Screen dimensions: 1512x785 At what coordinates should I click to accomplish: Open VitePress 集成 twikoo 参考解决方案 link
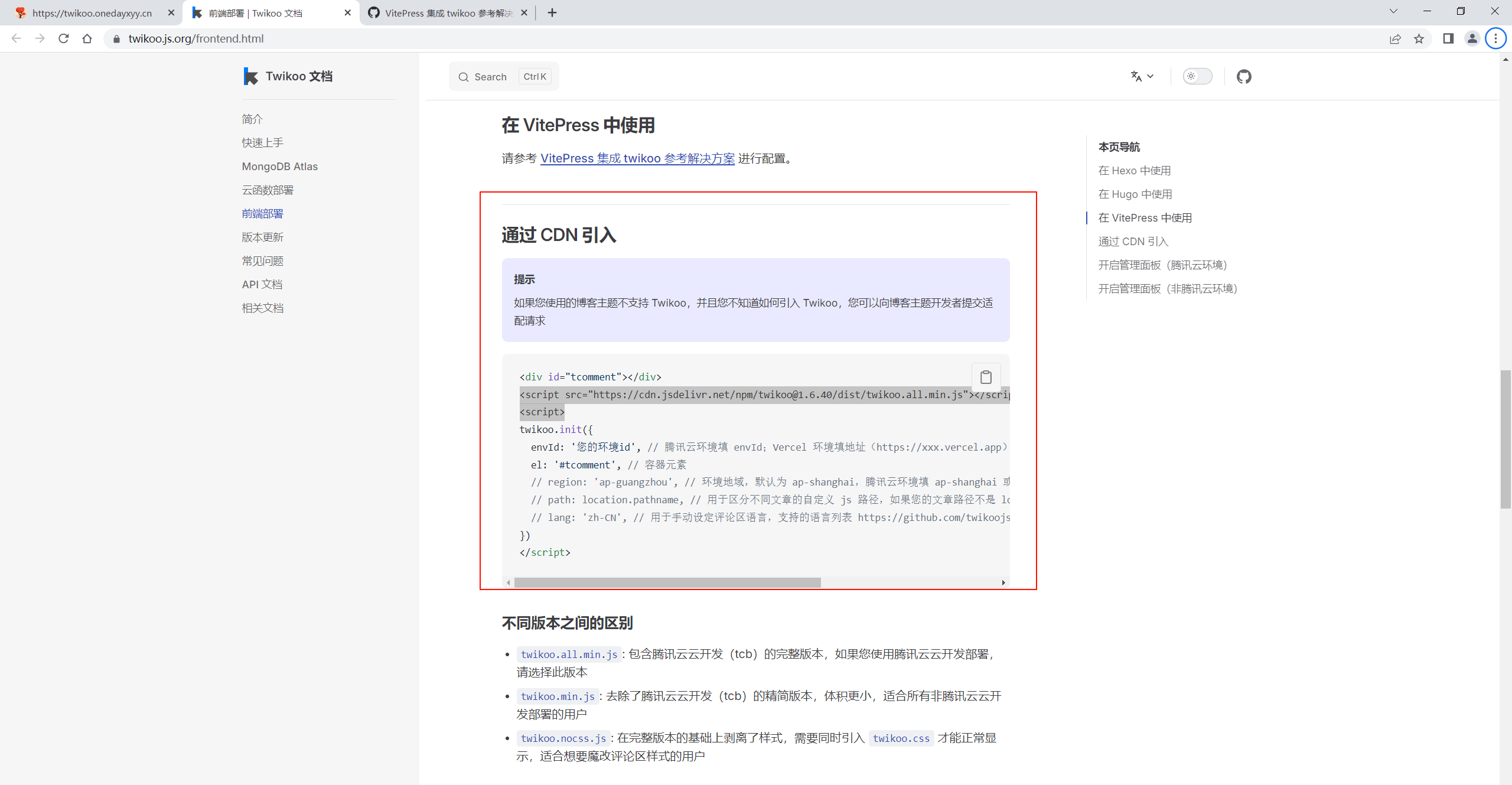(637, 158)
